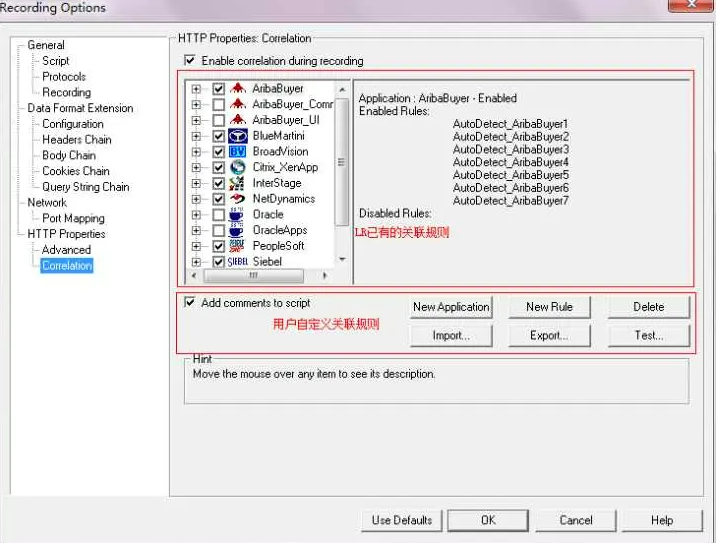Click the AribaBuyer_Comr row icon

tap(237, 104)
